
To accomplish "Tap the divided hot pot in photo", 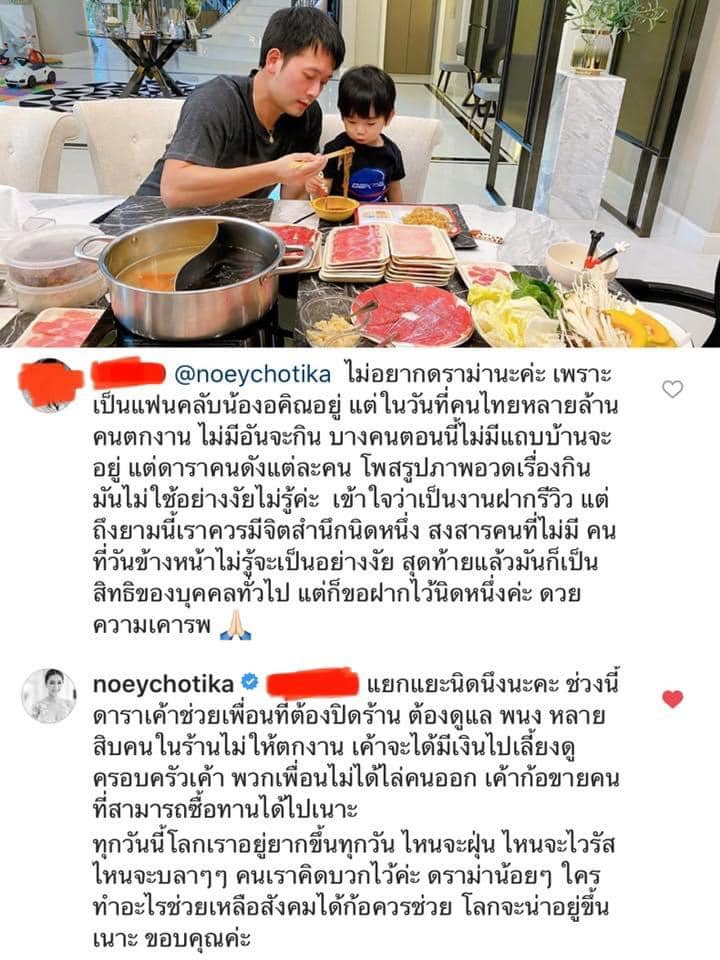I will click(x=193, y=276).
